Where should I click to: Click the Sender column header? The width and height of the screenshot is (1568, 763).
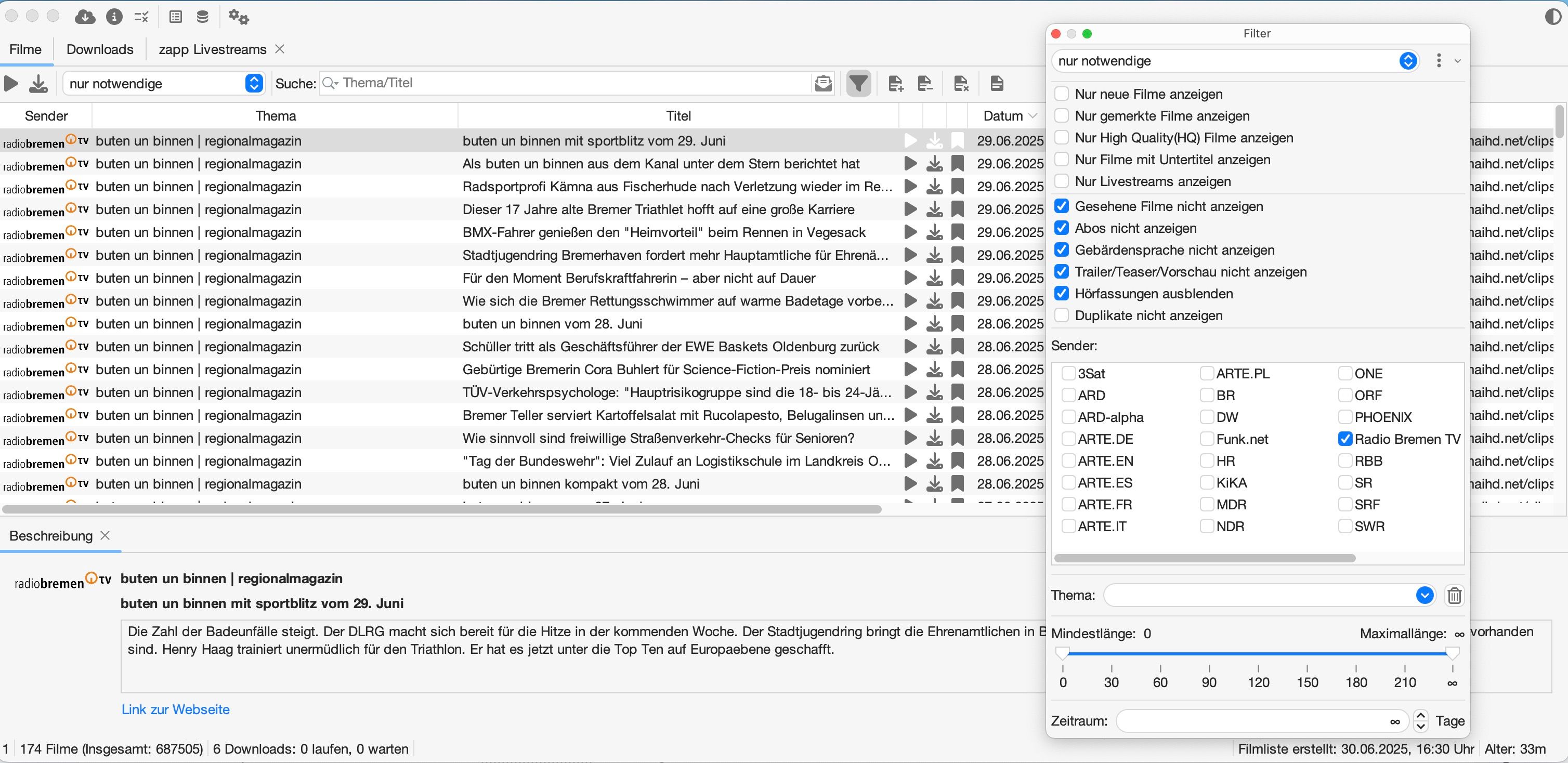pyautogui.click(x=46, y=115)
